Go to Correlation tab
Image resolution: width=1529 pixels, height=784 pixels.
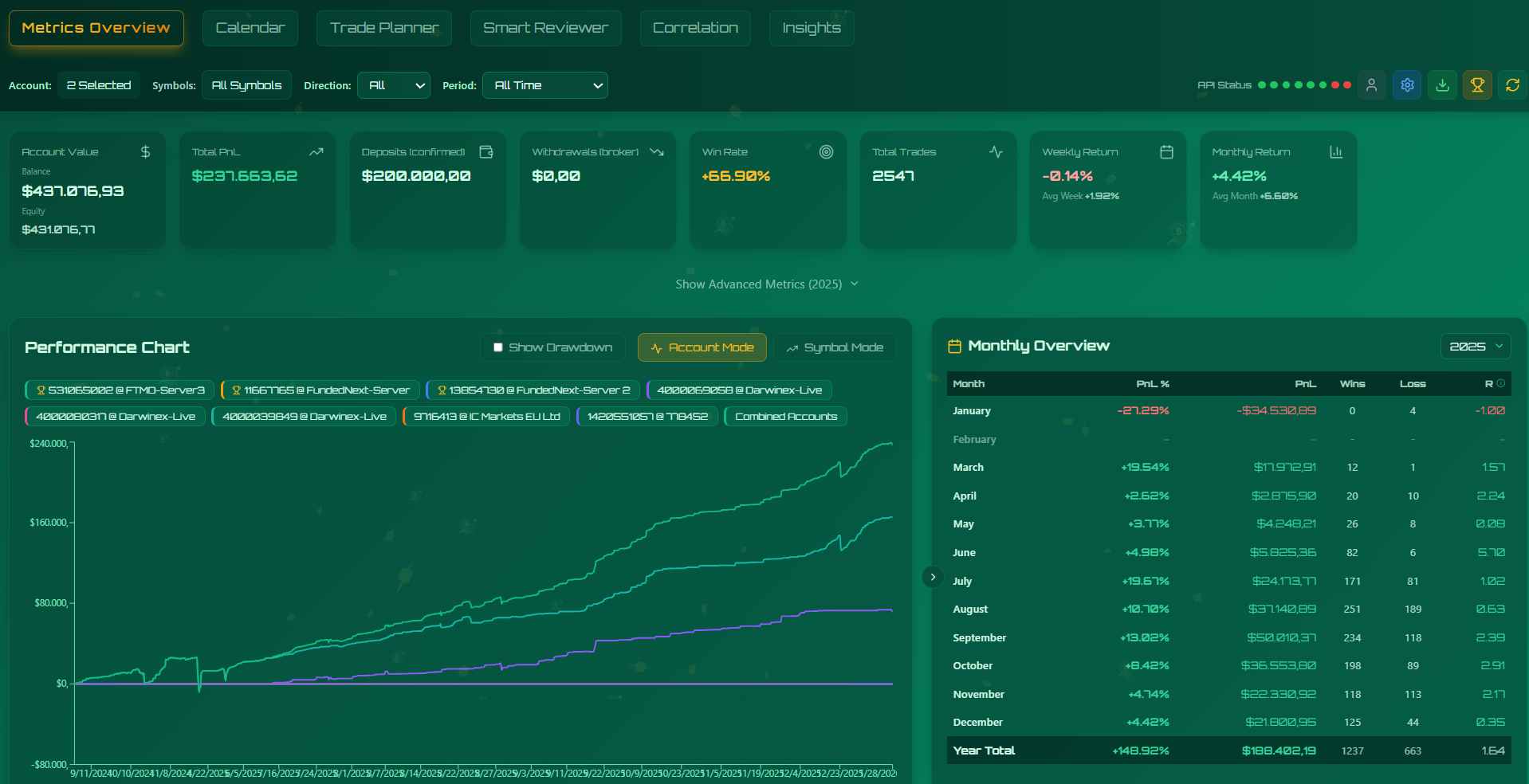tap(695, 28)
